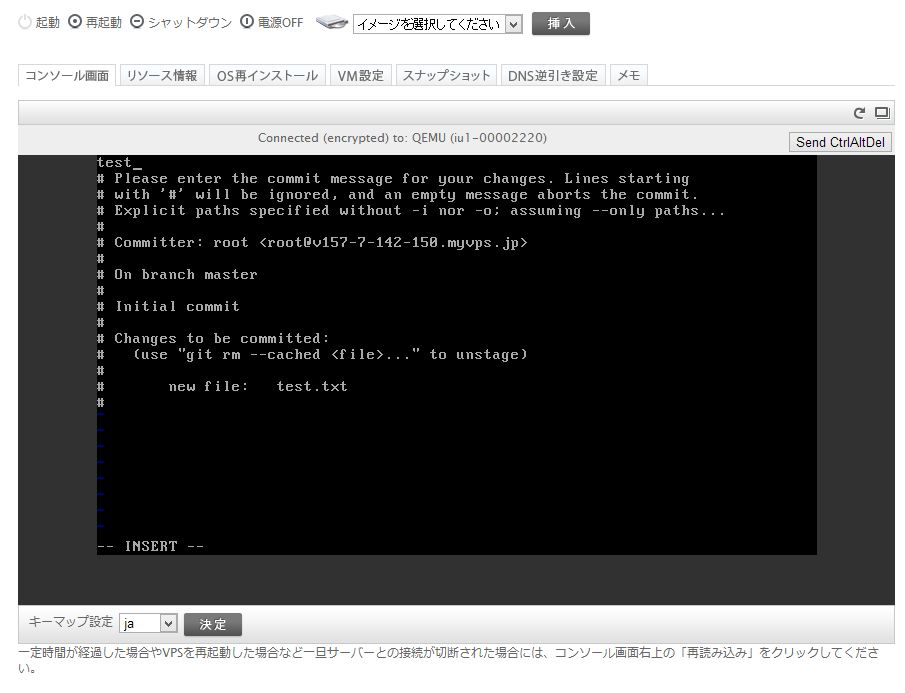Click the 起動 power-on icon
Image resolution: width=905 pixels, height=693 pixels.
click(24, 23)
